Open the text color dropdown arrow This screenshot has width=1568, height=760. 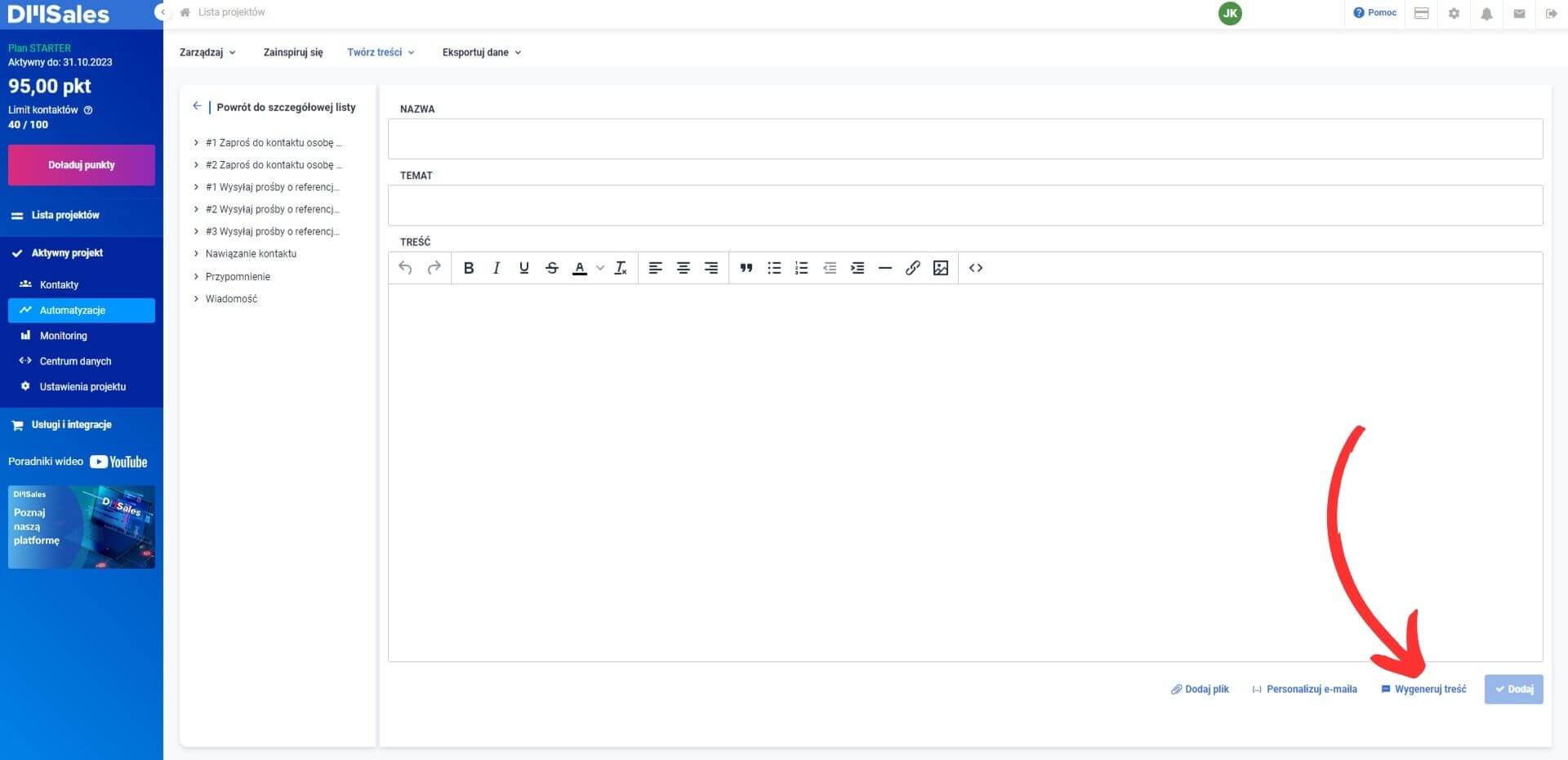tap(600, 268)
